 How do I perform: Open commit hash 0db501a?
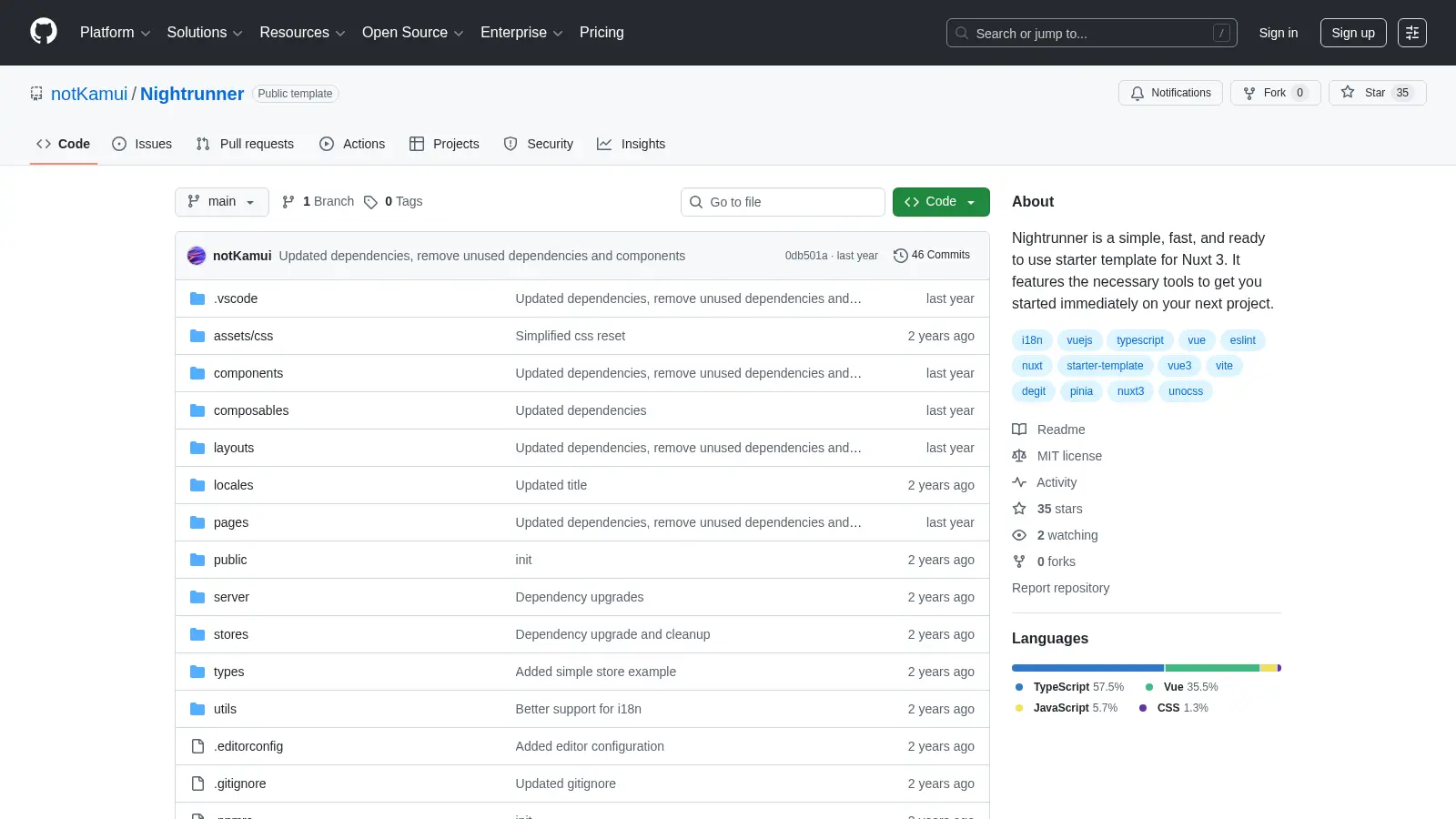click(x=806, y=256)
